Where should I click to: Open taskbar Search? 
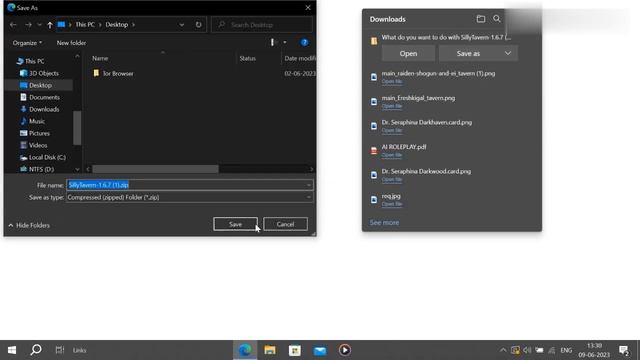[36, 350]
